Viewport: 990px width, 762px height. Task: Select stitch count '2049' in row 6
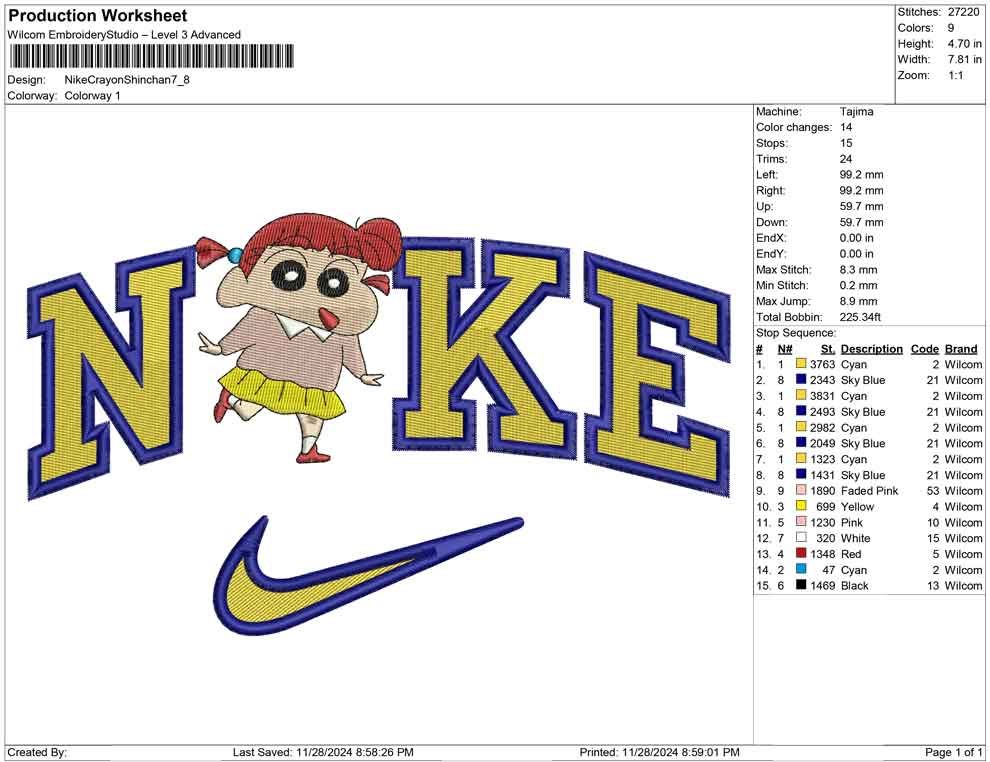[823, 443]
